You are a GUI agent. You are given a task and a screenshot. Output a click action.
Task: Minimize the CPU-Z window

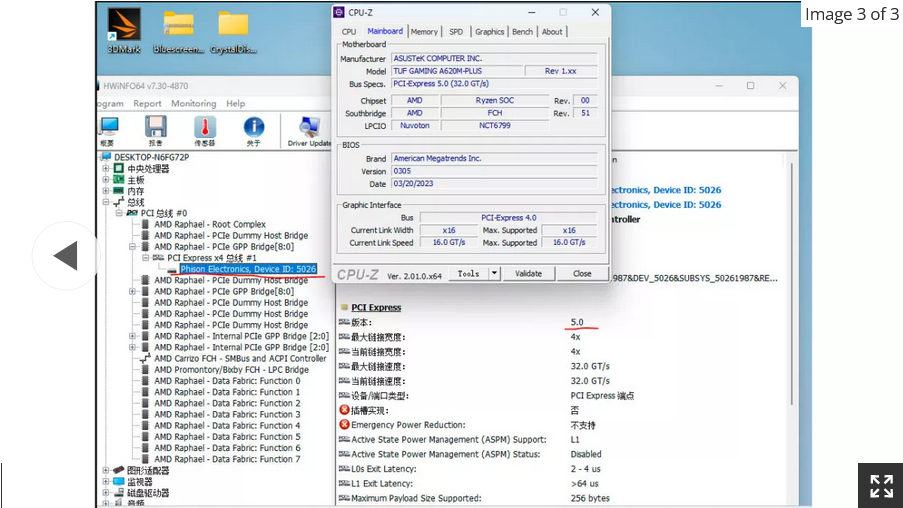click(x=532, y=12)
